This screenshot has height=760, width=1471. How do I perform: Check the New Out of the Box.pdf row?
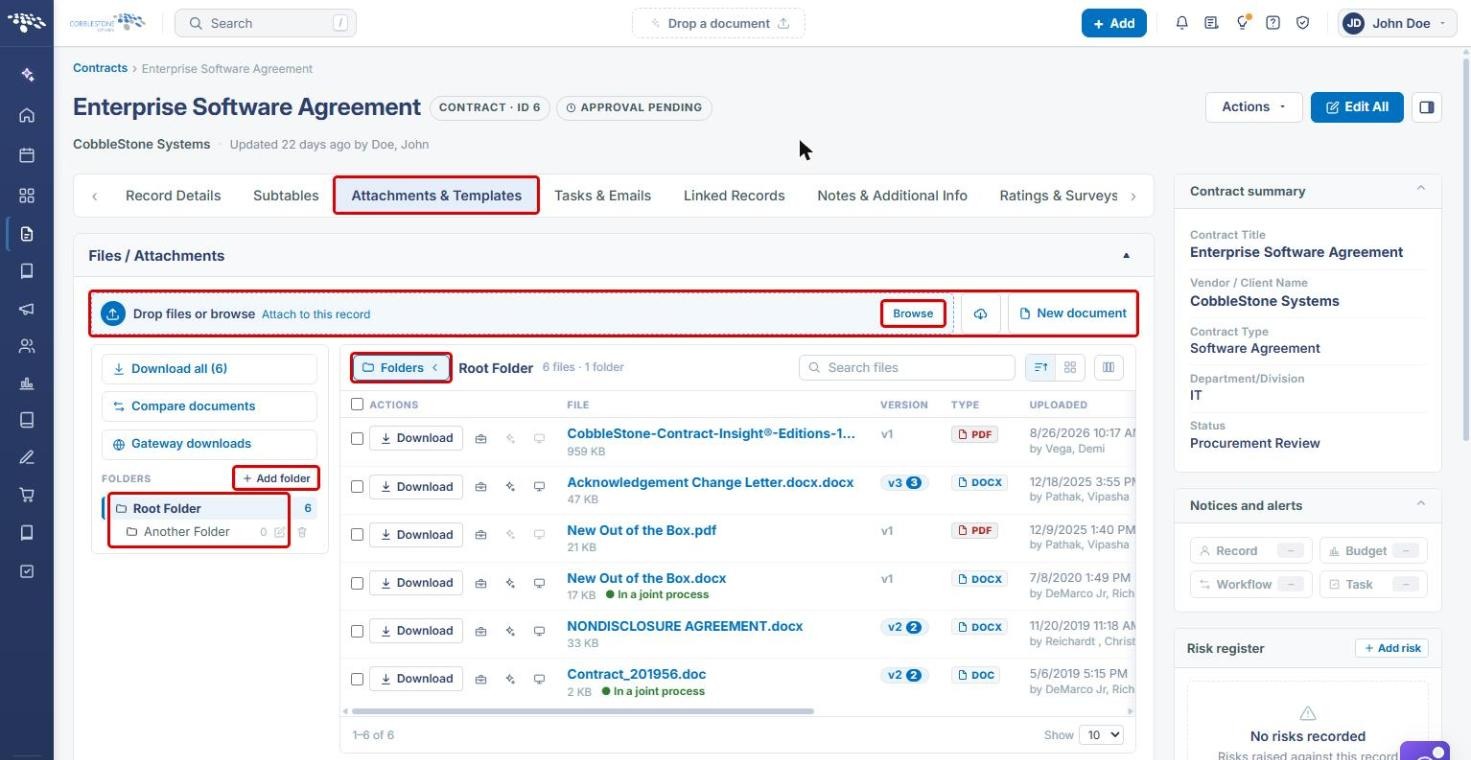pos(357,535)
